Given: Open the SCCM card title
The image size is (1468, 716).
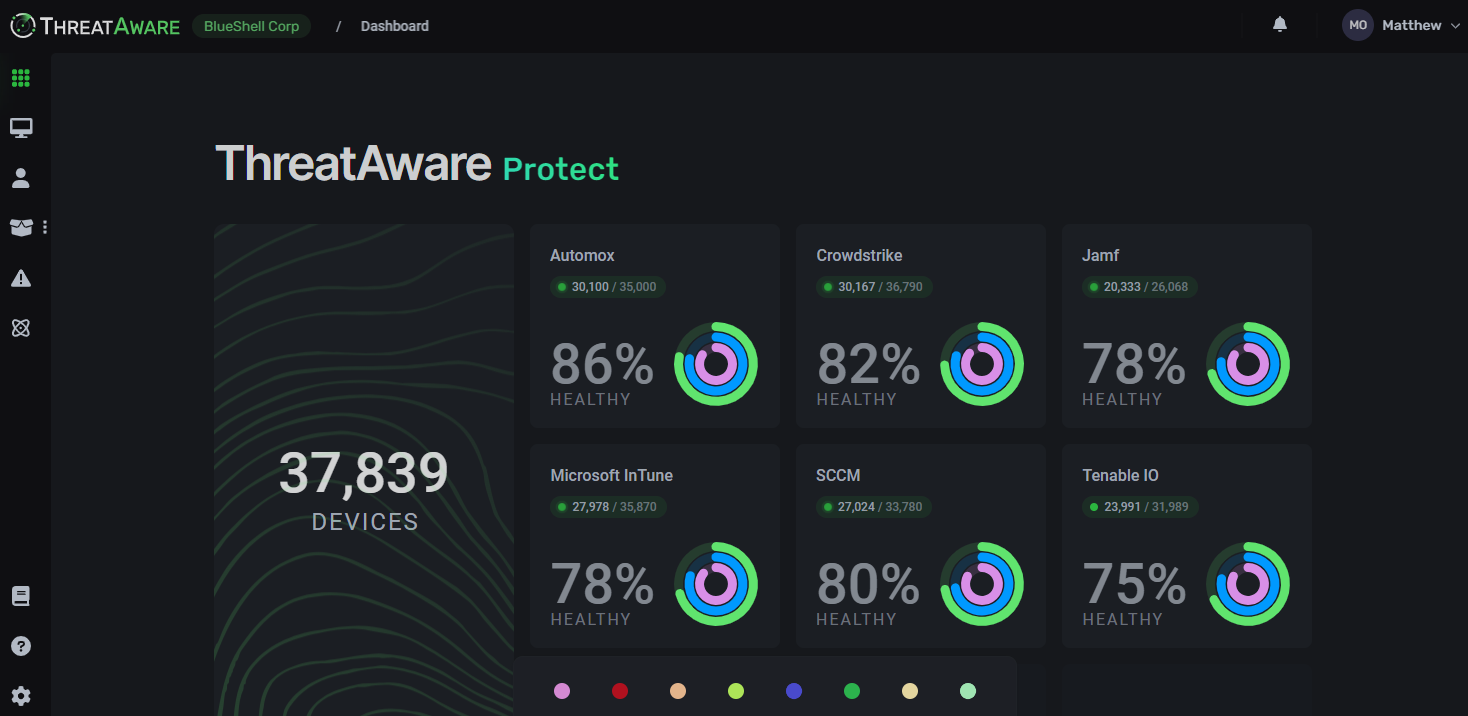Looking at the screenshot, I should (x=838, y=476).
